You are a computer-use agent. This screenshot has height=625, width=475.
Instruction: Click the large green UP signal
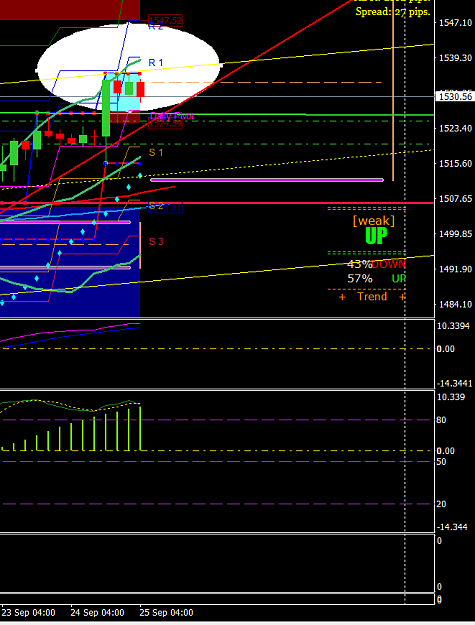pos(376,236)
